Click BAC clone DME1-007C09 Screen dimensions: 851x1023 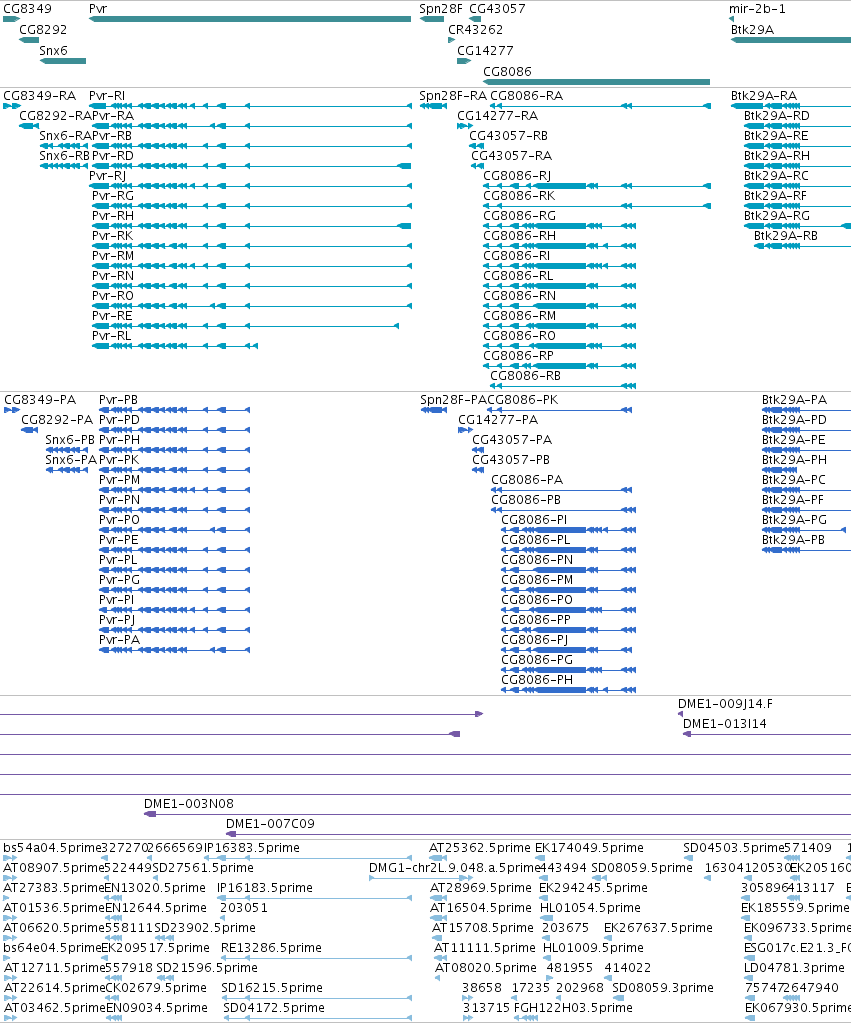click(x=270, y=824)
